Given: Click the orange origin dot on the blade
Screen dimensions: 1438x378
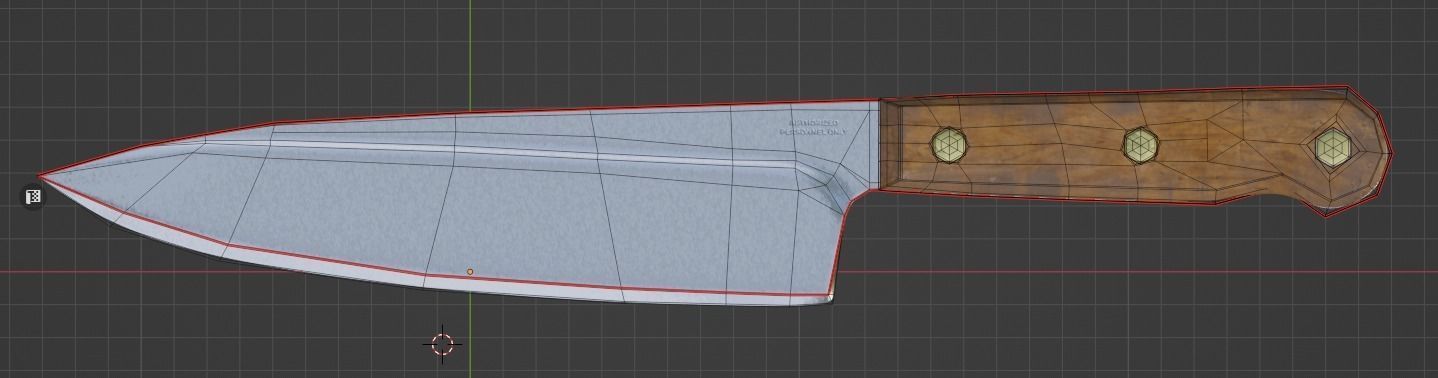Looking at the screenshot, I should pyautogui.click(x=470, y=271).
